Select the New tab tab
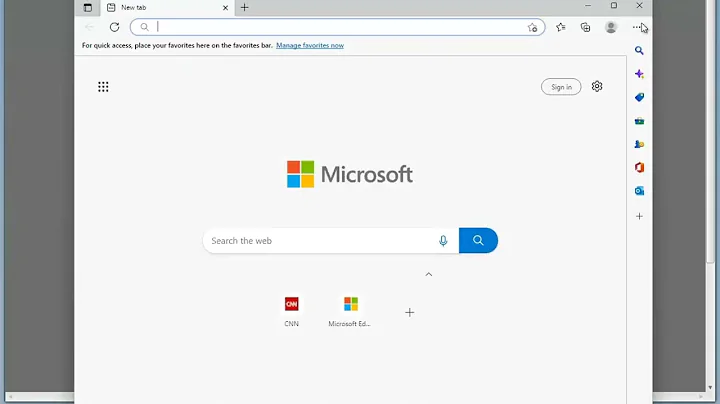 click(x=167, y=7)
